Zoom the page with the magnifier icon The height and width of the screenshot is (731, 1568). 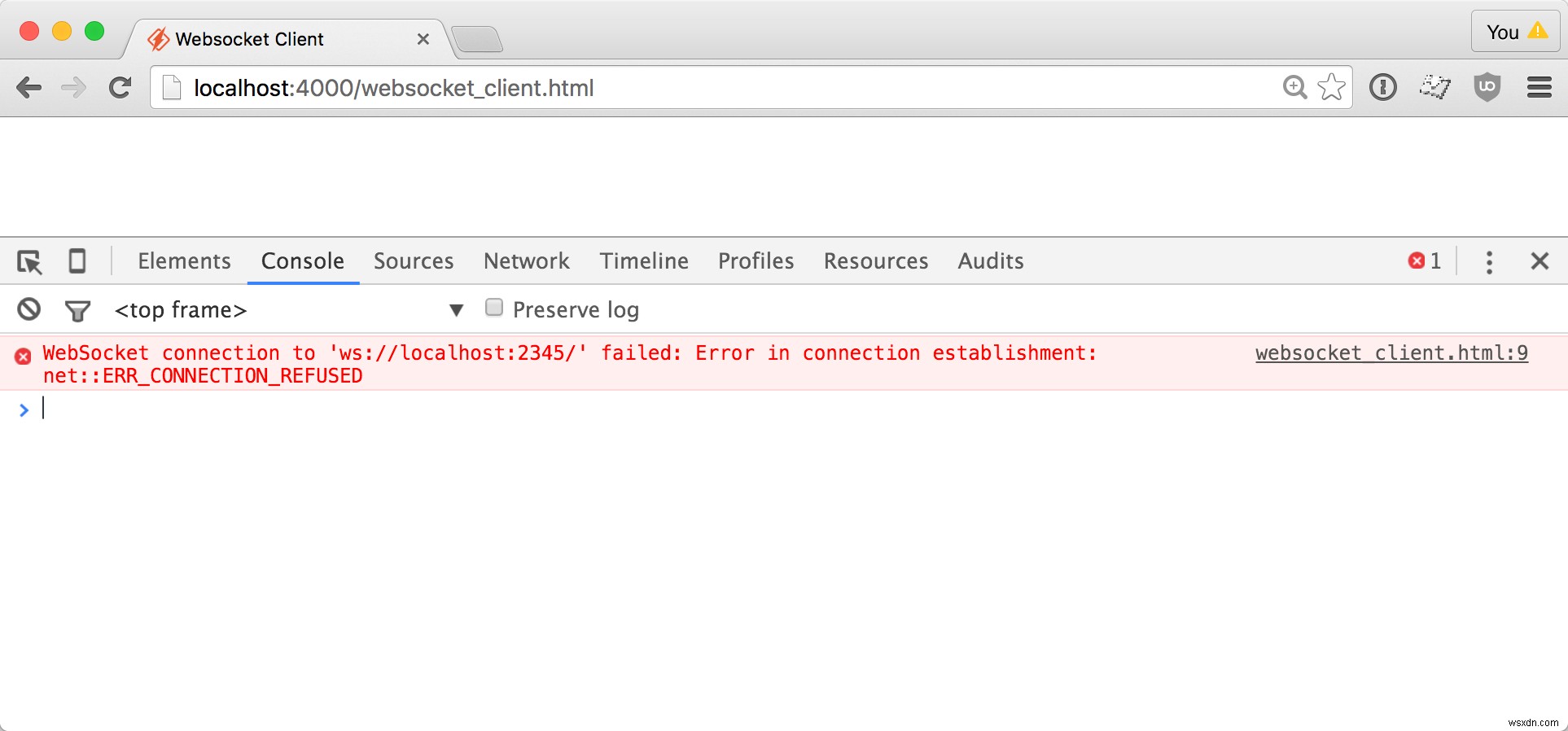click(x=1294, y=87)
